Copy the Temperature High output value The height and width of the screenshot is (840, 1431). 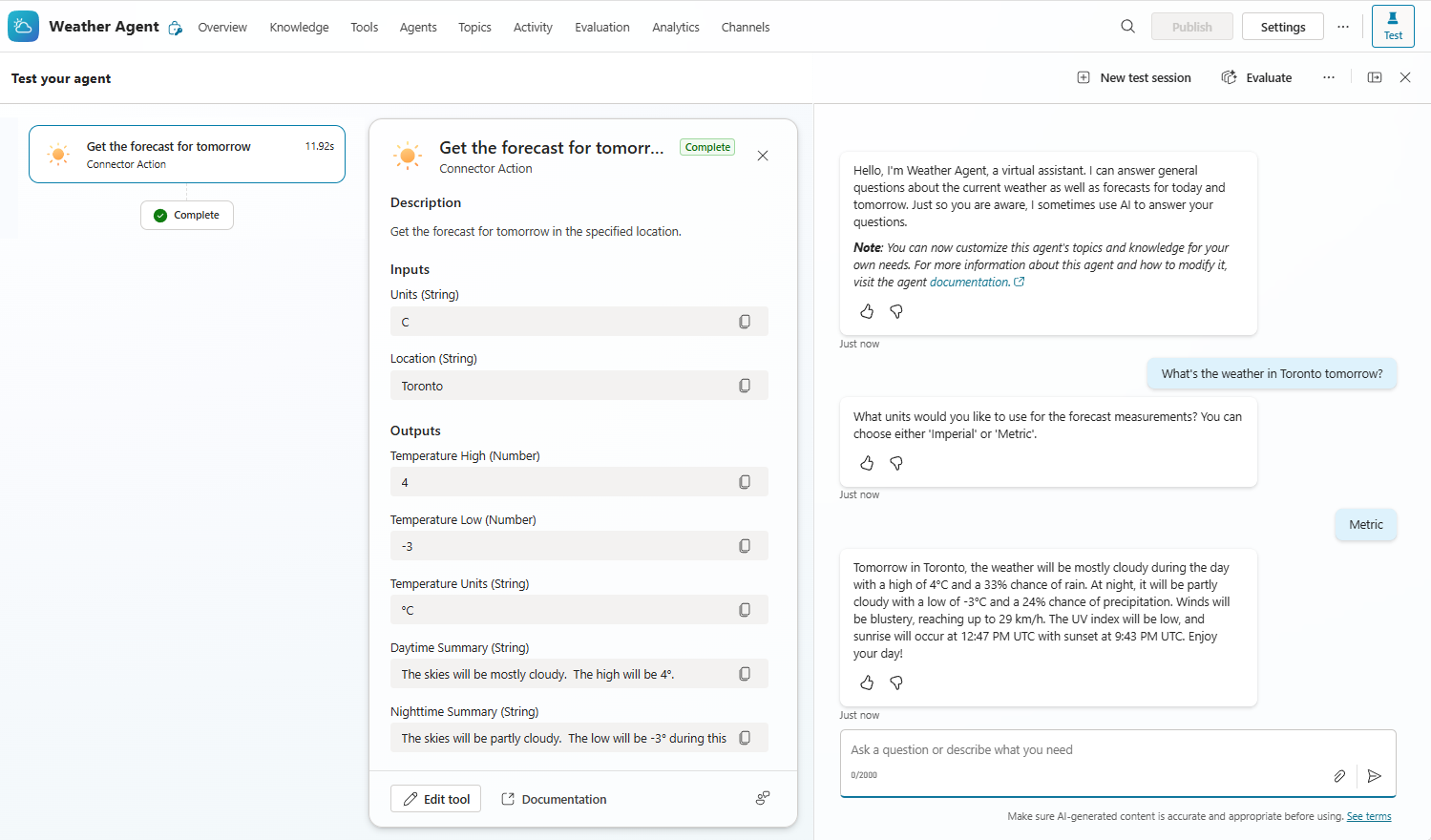tap(745, 482)
